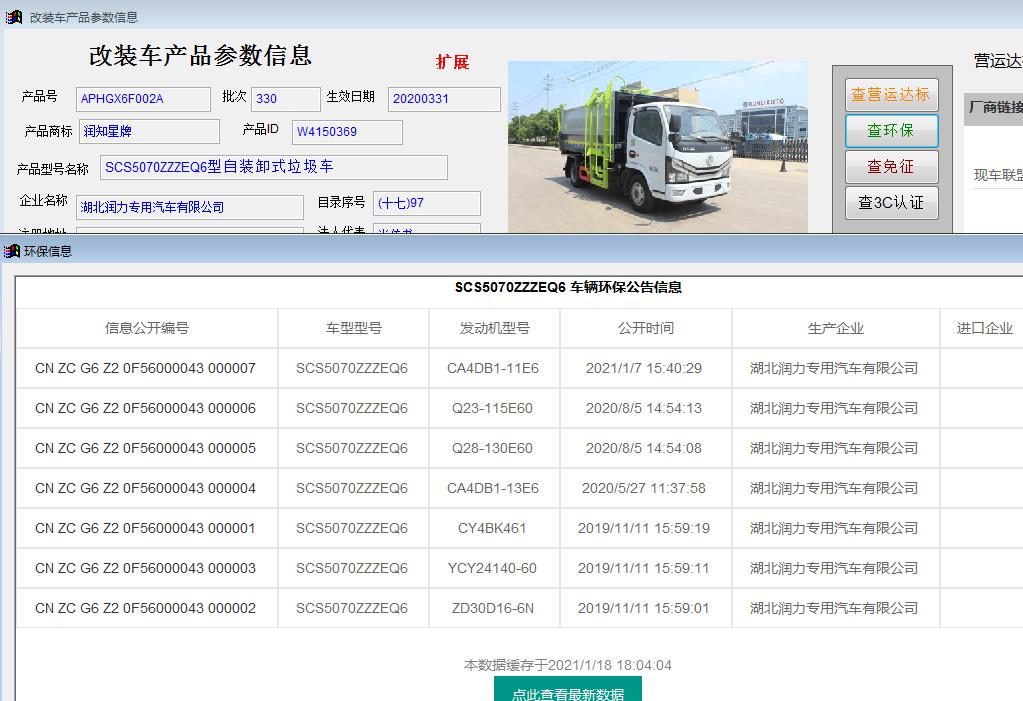
Task: Click publish time 2020/8/5 14:54:13
Action: click(644, 409)
